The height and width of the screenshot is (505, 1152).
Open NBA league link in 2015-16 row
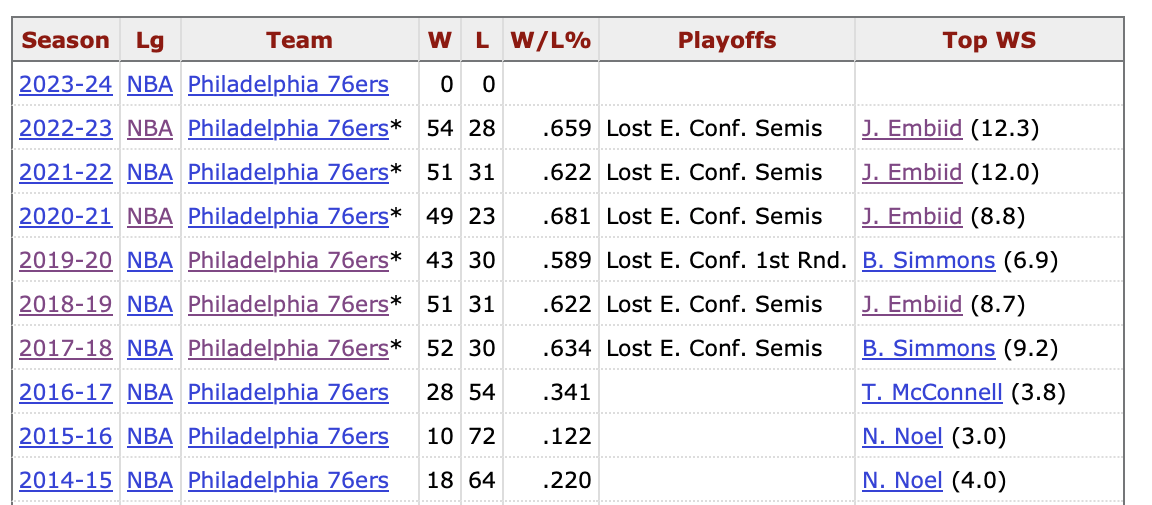point(150,437)
